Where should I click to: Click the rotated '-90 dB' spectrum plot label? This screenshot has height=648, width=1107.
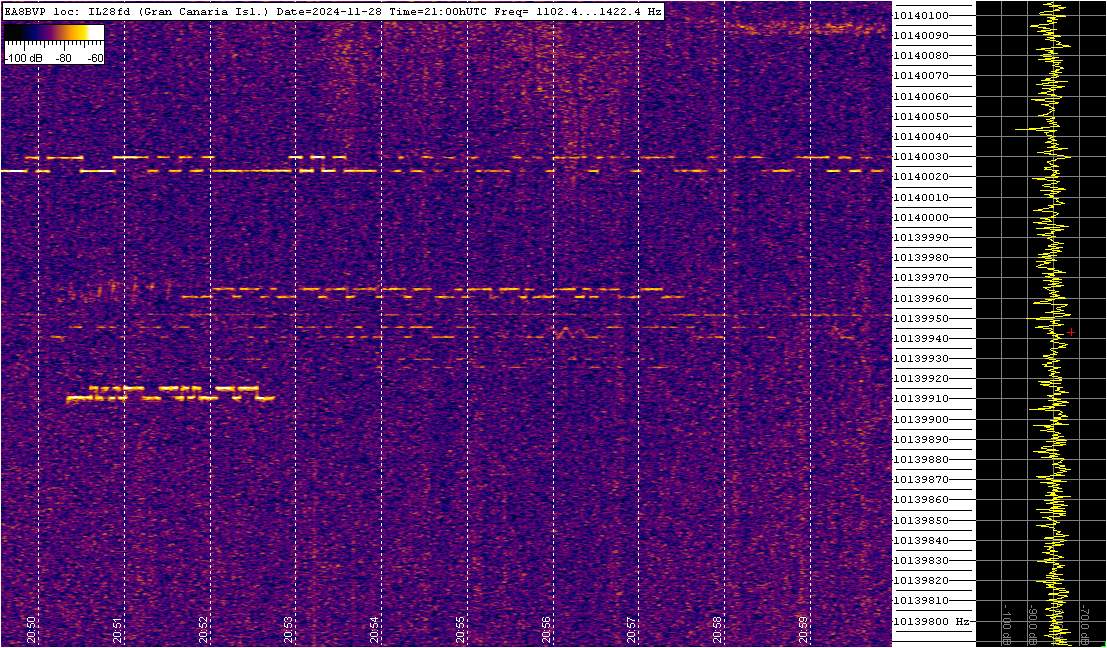click(x=1032, y=624)
